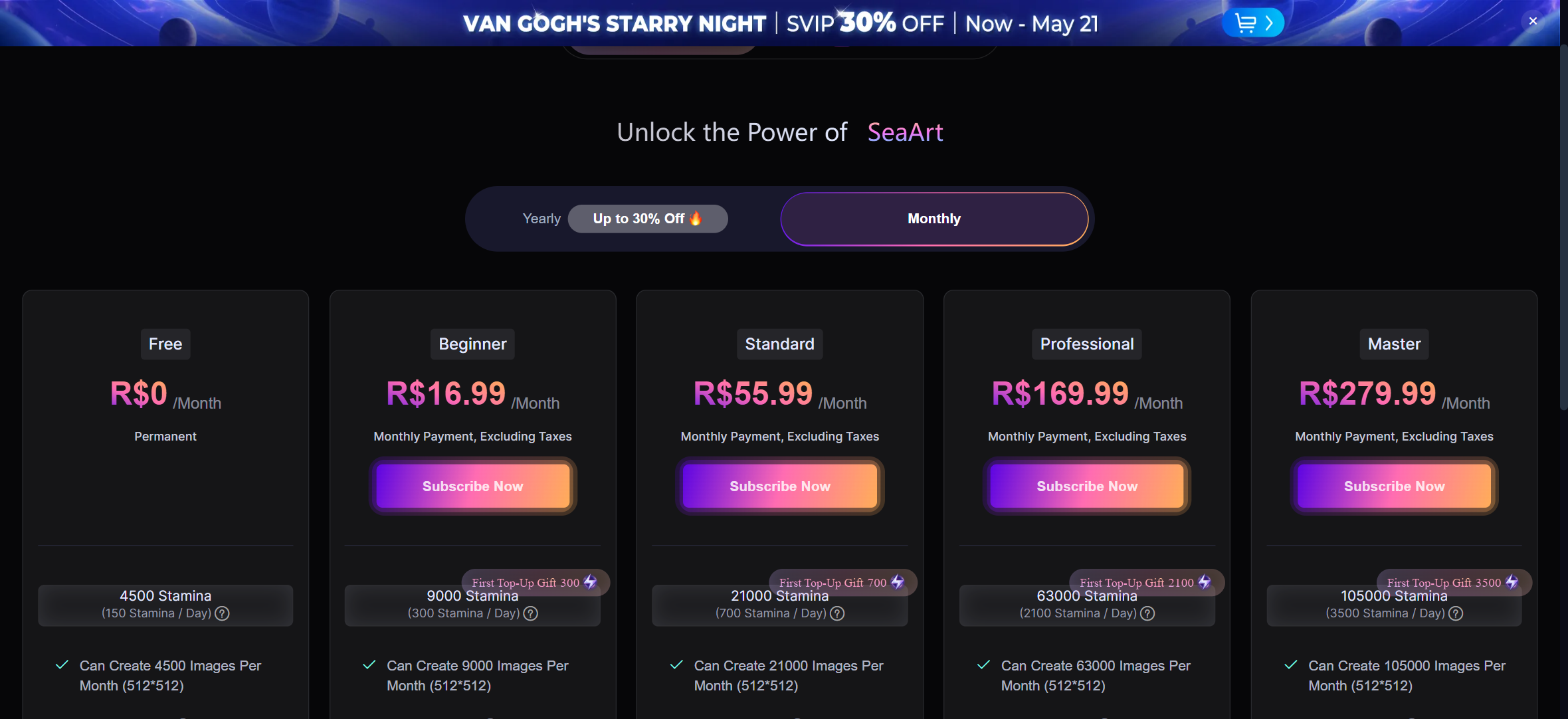Click the First Top-Up Gift 700 badge
1568x719 pixels.
click(843, 583)
